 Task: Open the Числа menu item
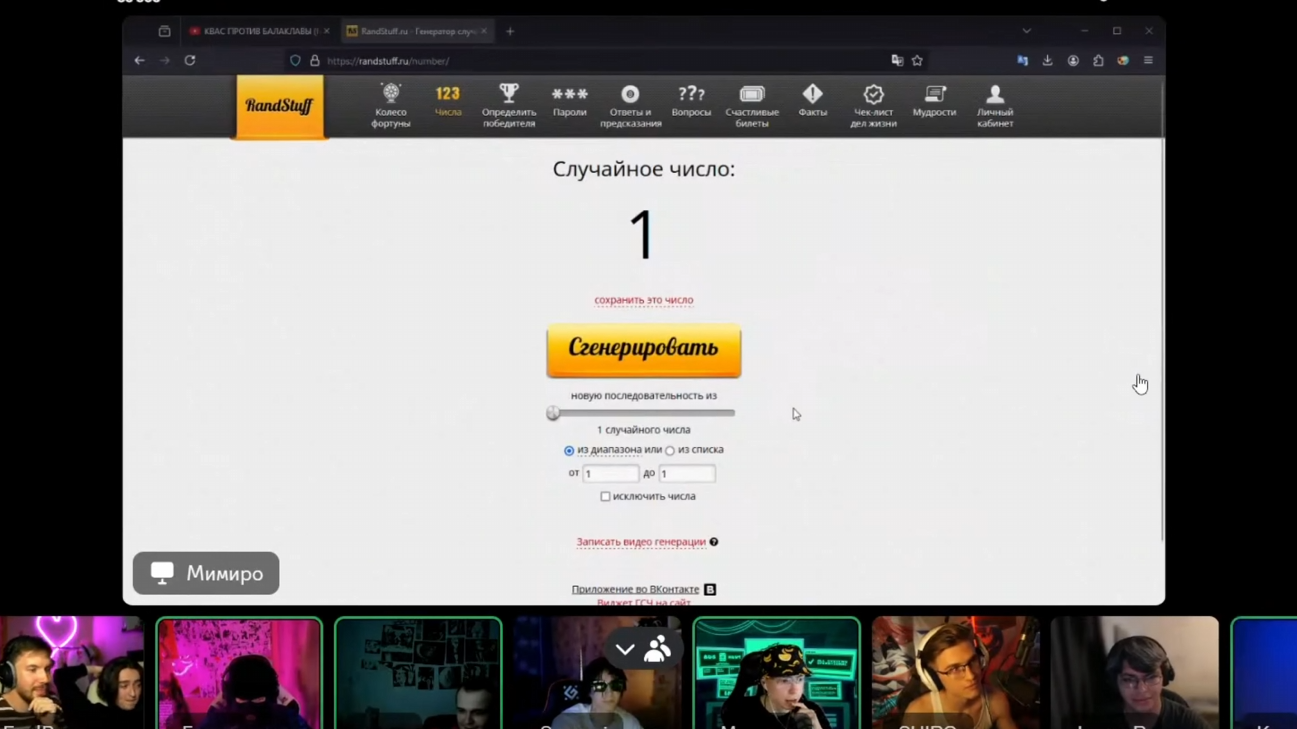(448, 102)
